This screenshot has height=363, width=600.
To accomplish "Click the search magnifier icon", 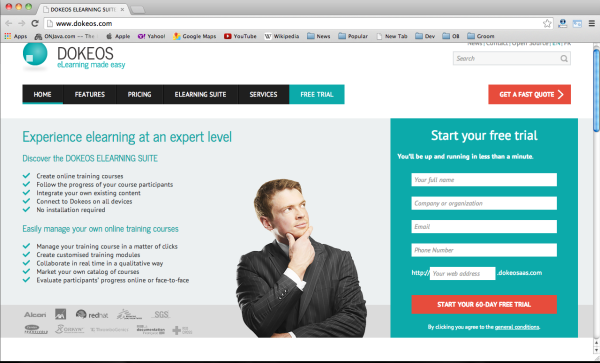I will click(x=564, y=59).
